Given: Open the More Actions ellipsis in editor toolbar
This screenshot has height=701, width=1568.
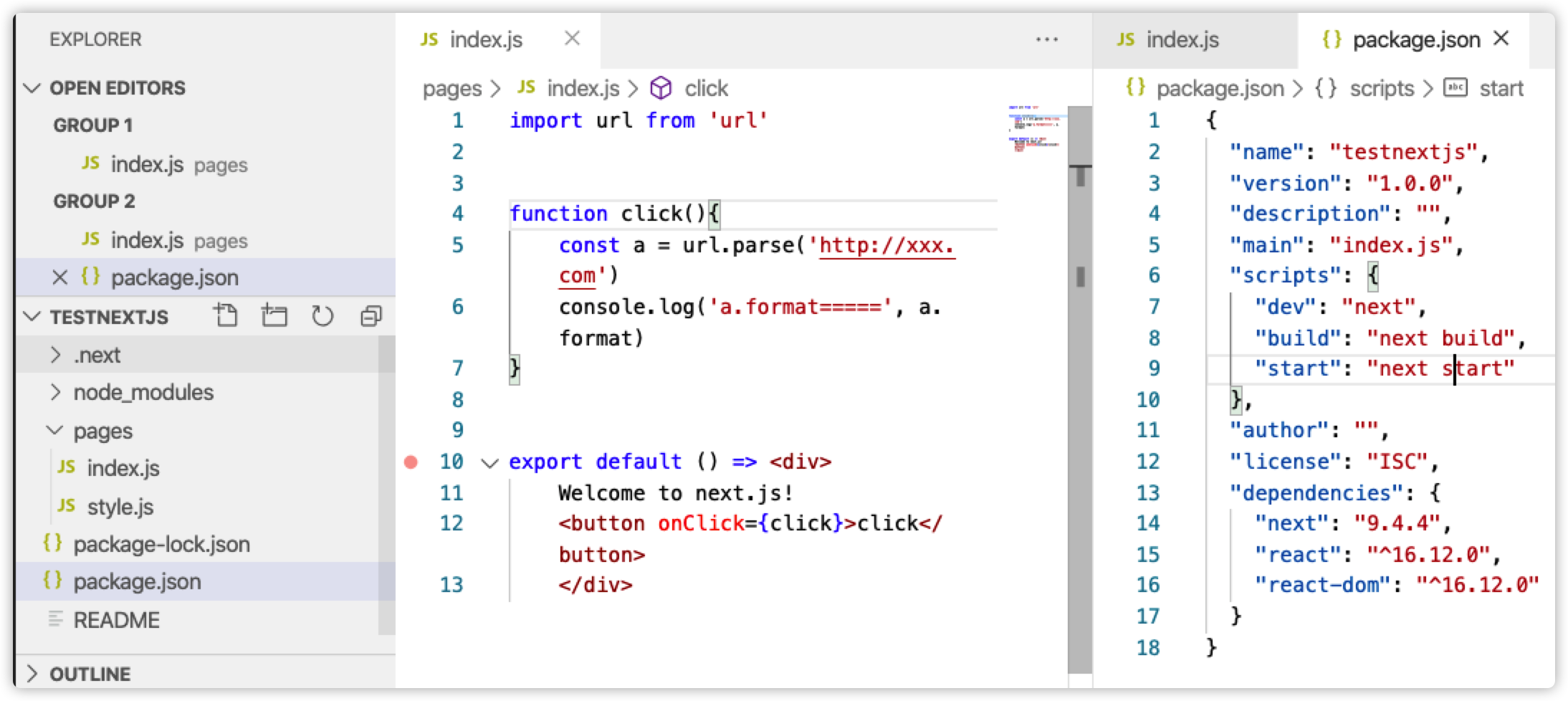Looking at the screenshot, I should [x=1046, y=39].
